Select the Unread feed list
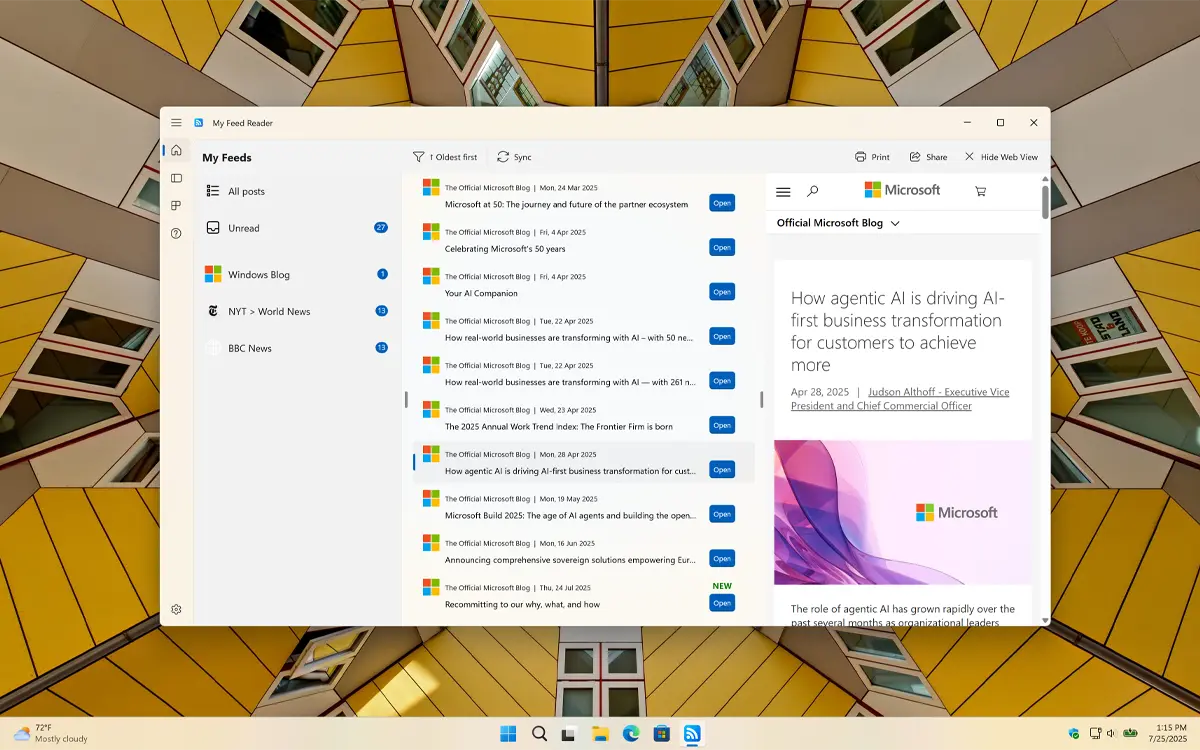Viewport: 1200px width, 750px height. pyautogui.click(x=297, y=228)
